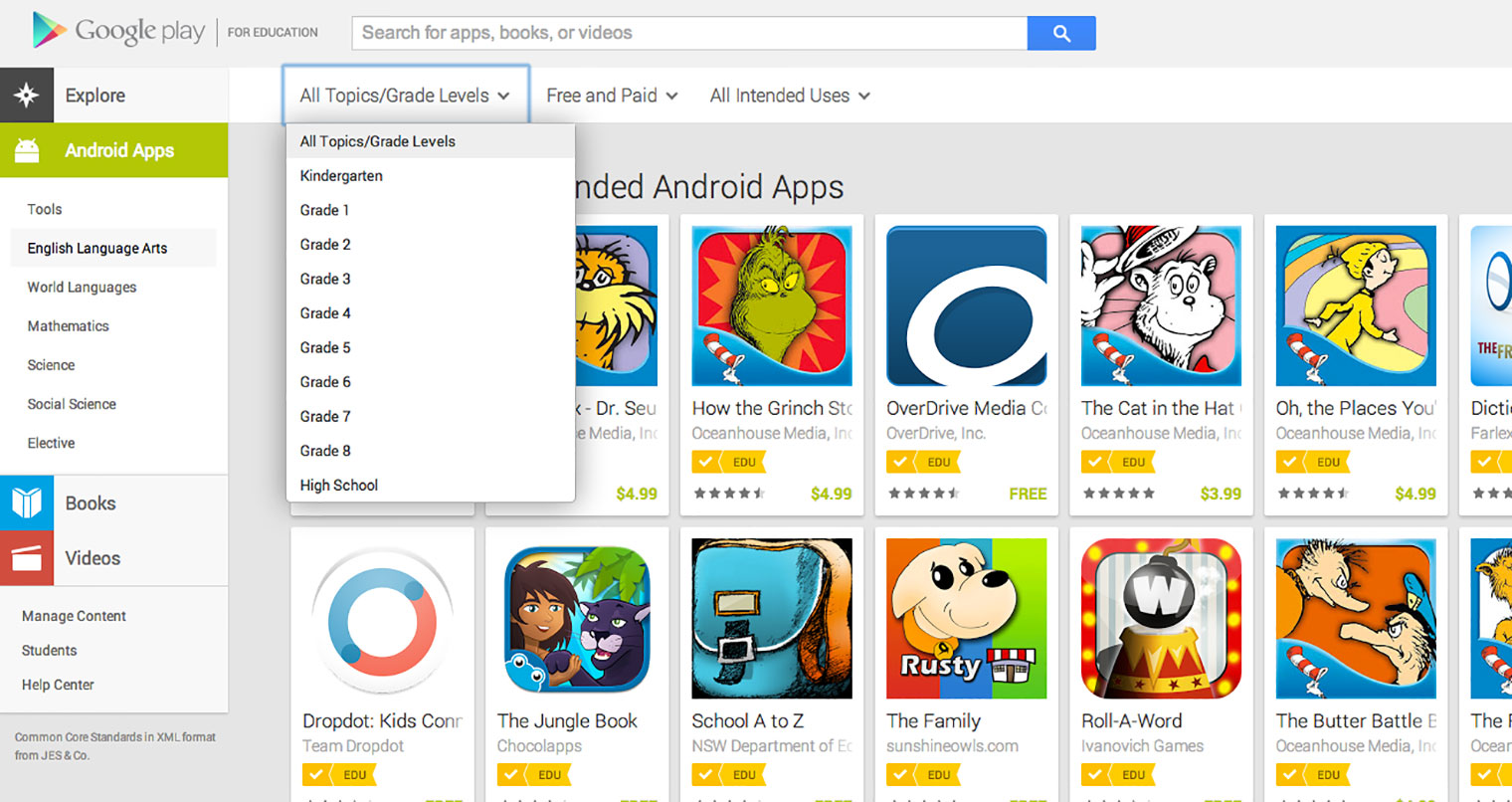Expand the All Intended Uses filter
The image size is (1512, 802).
point(790,96)
